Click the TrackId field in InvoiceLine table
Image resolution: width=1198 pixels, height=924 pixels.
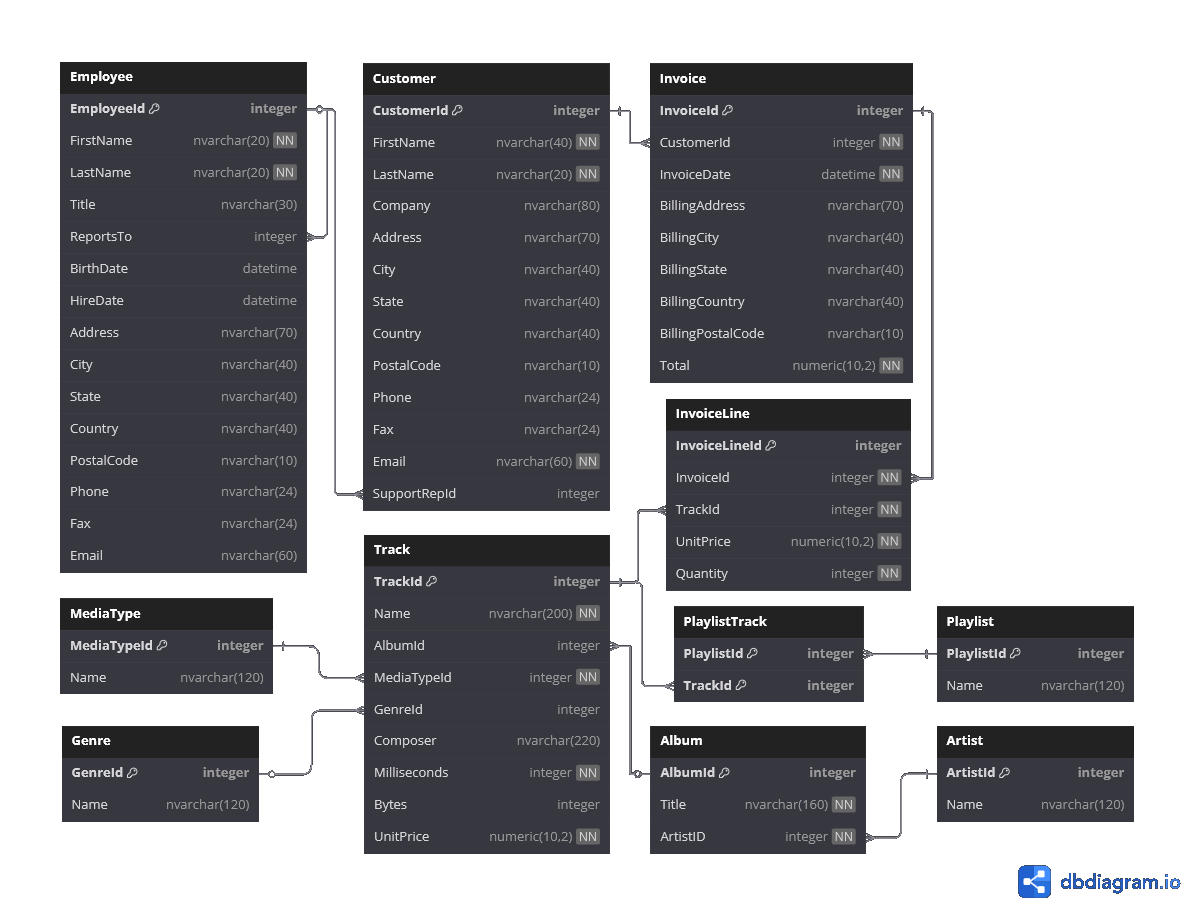[x=788, y=510]
